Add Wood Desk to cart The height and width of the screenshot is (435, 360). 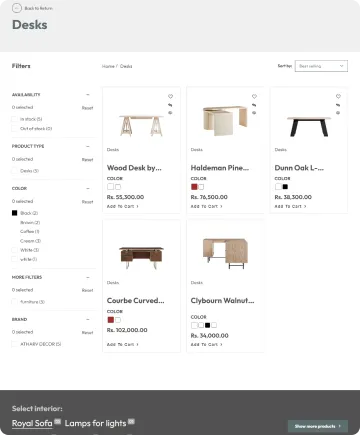[122, 206]
